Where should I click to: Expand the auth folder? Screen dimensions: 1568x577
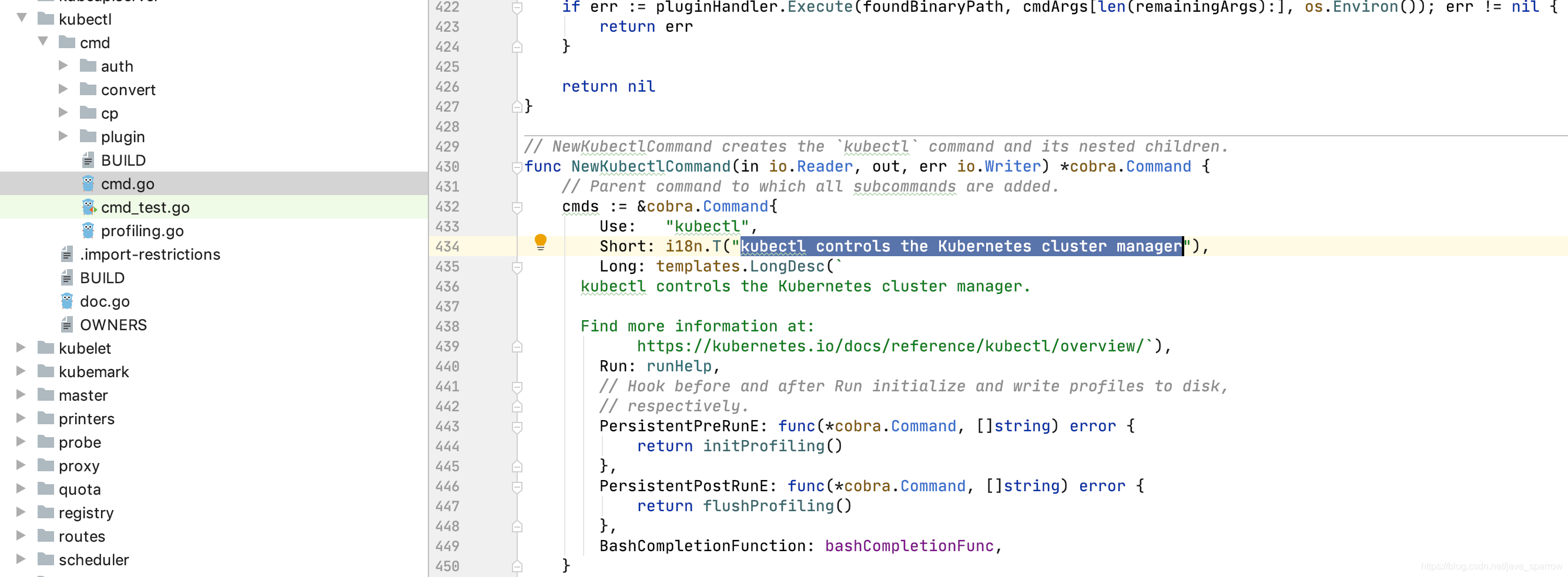tap(63, 65)
